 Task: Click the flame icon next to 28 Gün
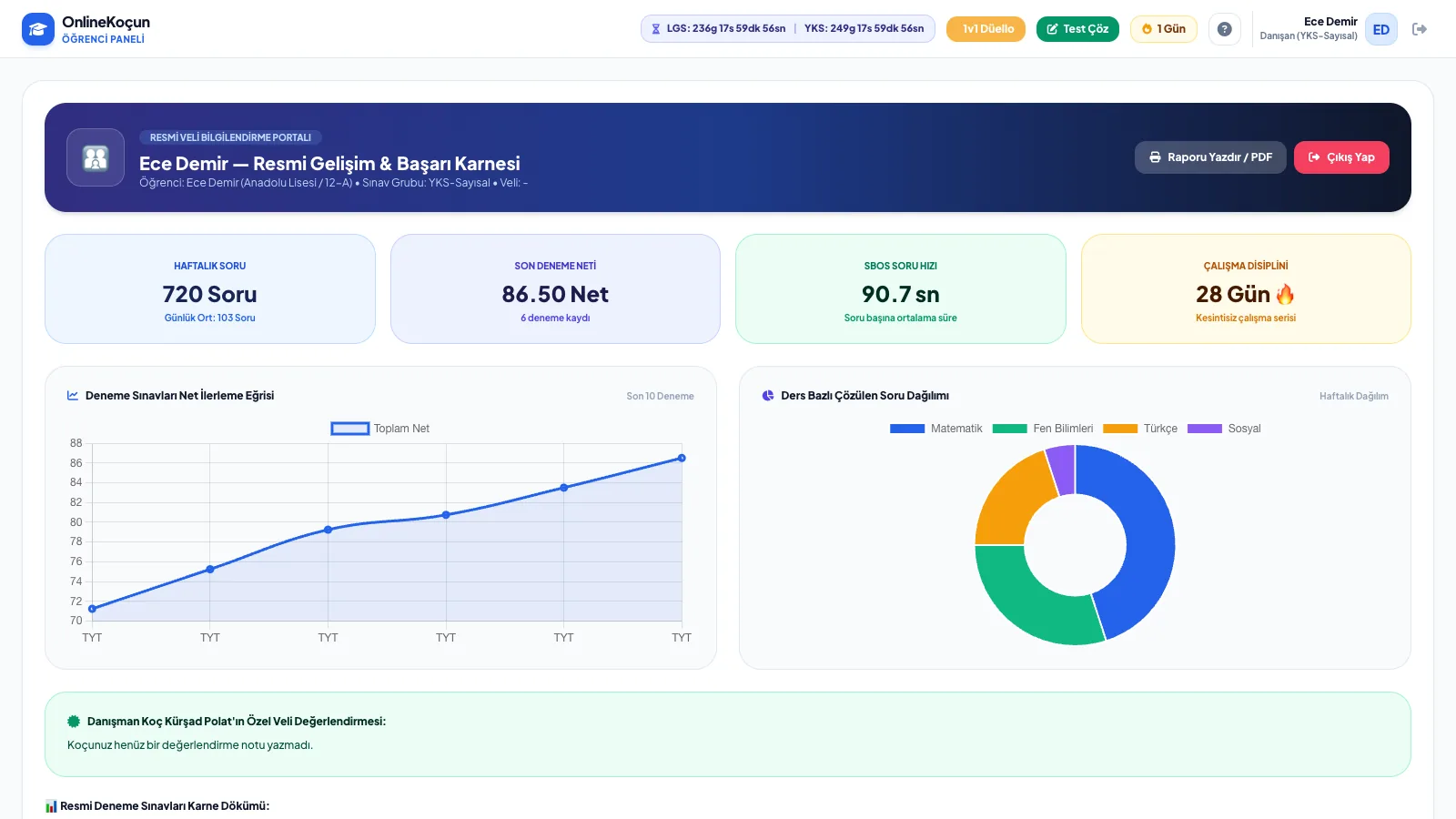tap(1285, 294)
